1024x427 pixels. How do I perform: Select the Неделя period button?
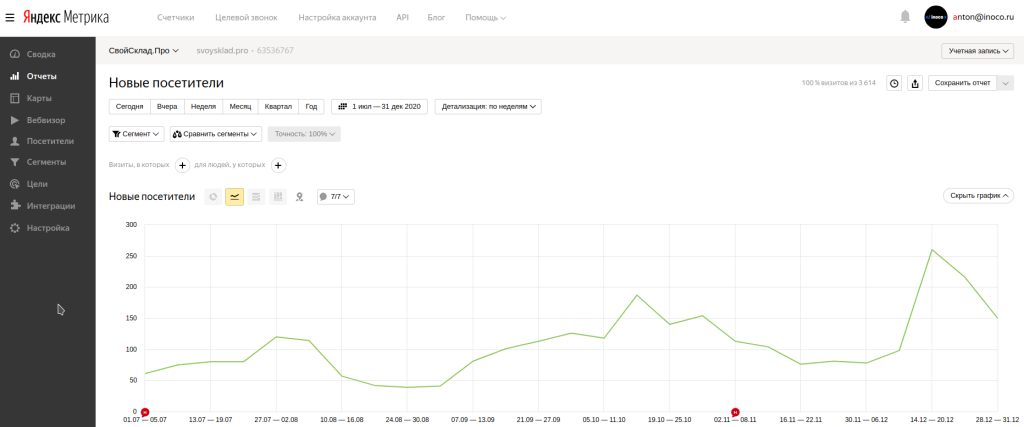click(x=203, y=106)
